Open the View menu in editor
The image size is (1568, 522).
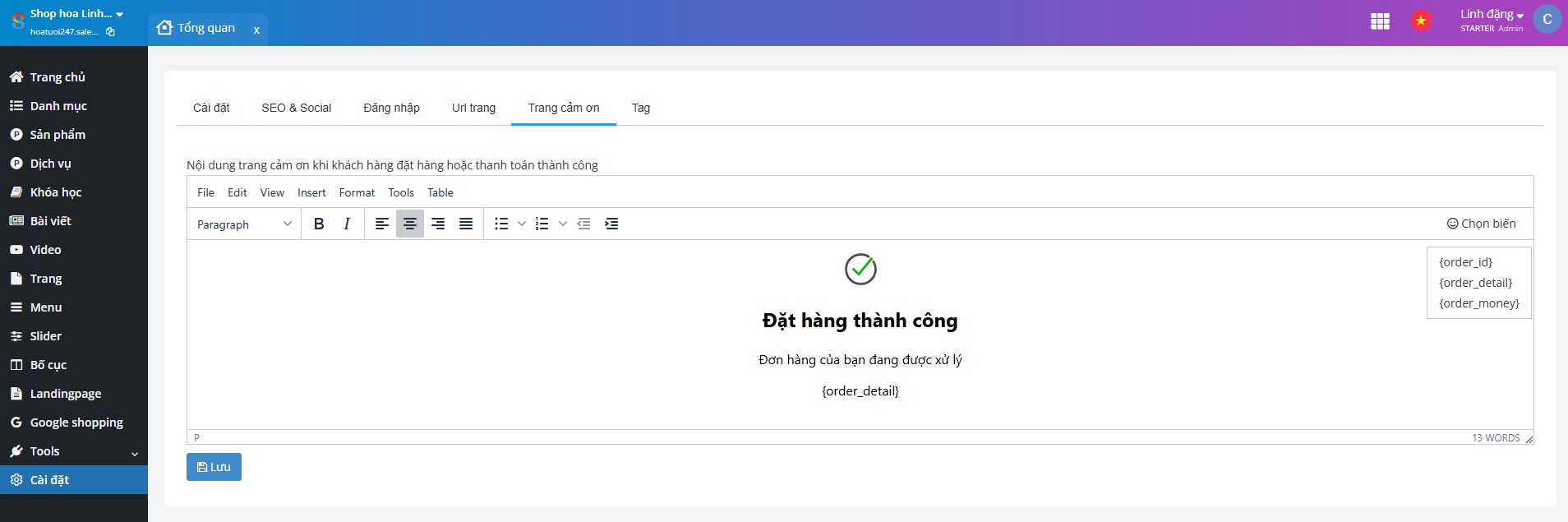tap(272, 192)
